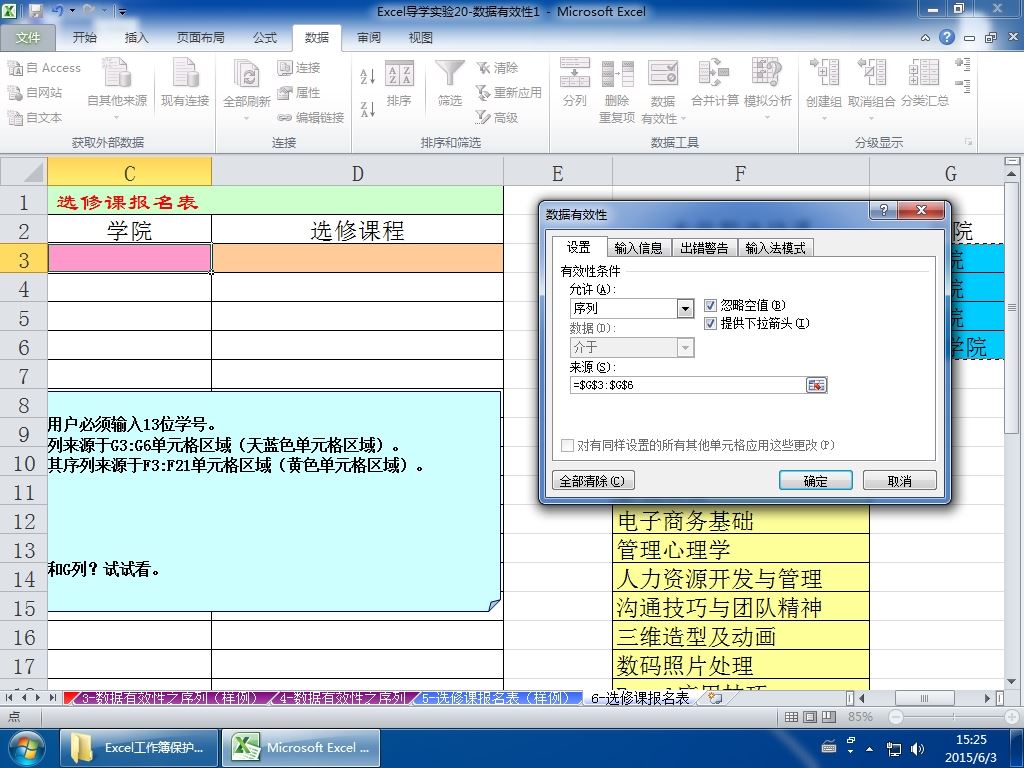The height and width of the screenshot is (768, 1024).
Task: Open 连接 connections item
Action: click(x=298, y=67)
